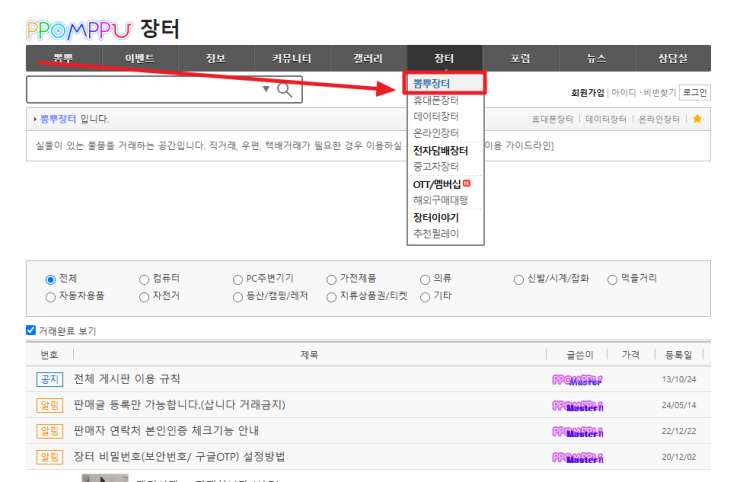Click PPOMPPU Master author icon dated 13/10/24

click(x=577, y=380)
